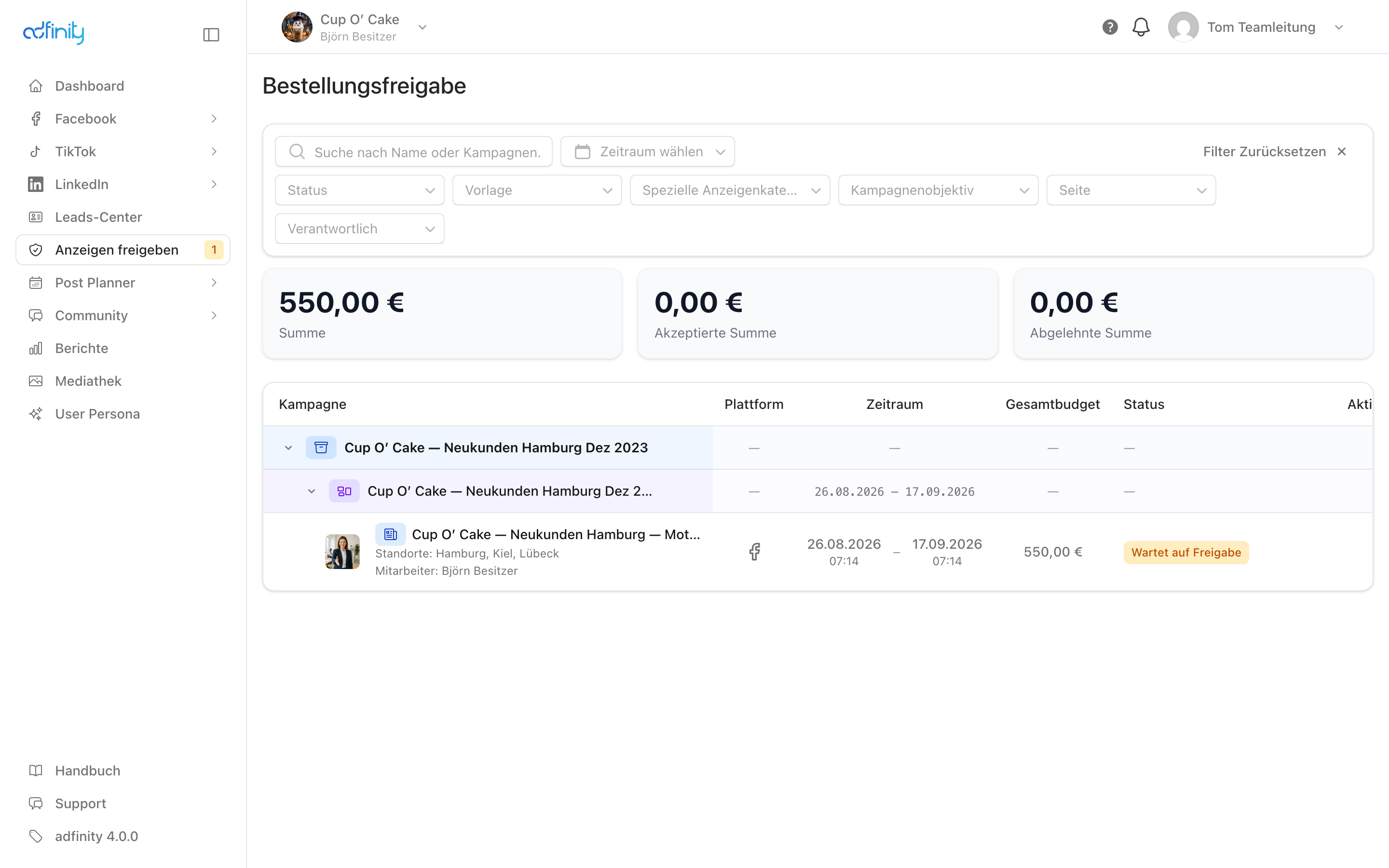Click the adfinity logo
This screenshot has width=1389, height=868.
54,32
